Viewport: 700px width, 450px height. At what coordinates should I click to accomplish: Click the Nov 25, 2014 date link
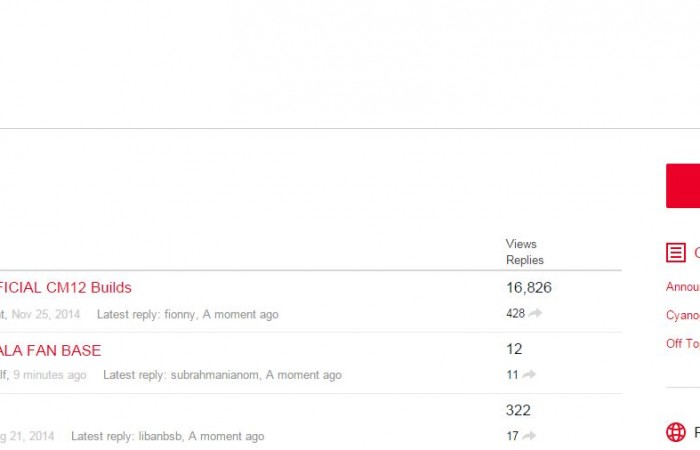(x=46, y=314)
